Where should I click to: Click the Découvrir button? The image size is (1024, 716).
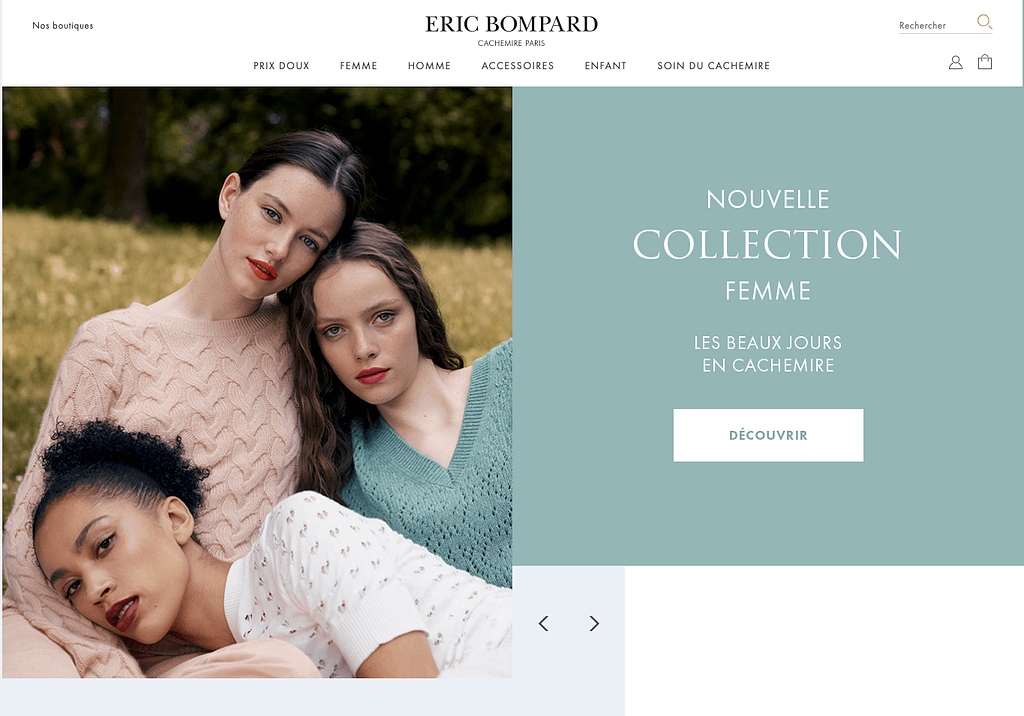click(x=768, y=435)
